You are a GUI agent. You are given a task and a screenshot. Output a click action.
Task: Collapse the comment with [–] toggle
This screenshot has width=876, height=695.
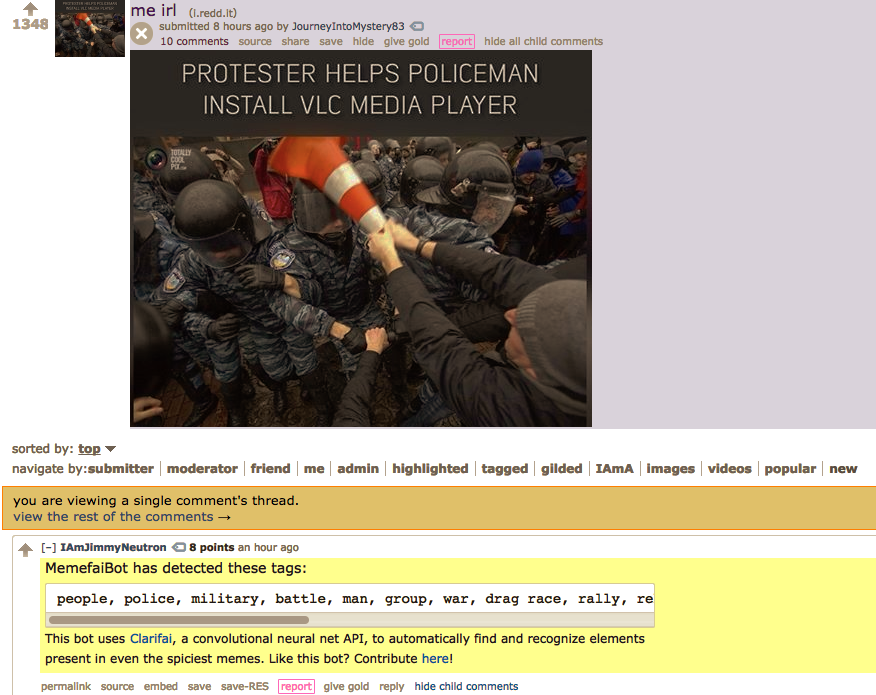(x=48, y=548)
